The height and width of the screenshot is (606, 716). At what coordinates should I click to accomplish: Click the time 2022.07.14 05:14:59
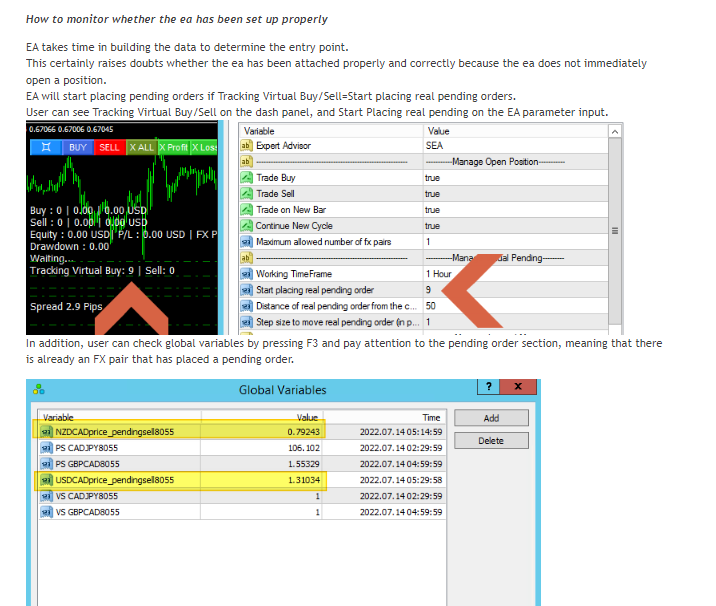401,432
